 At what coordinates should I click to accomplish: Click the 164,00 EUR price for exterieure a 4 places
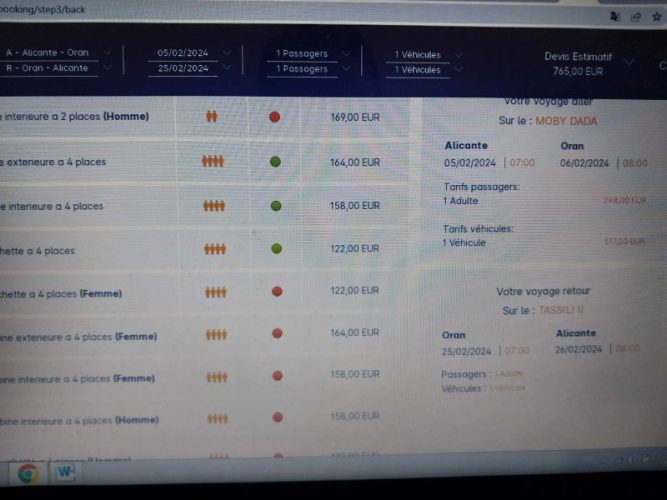tap(355, 163)
